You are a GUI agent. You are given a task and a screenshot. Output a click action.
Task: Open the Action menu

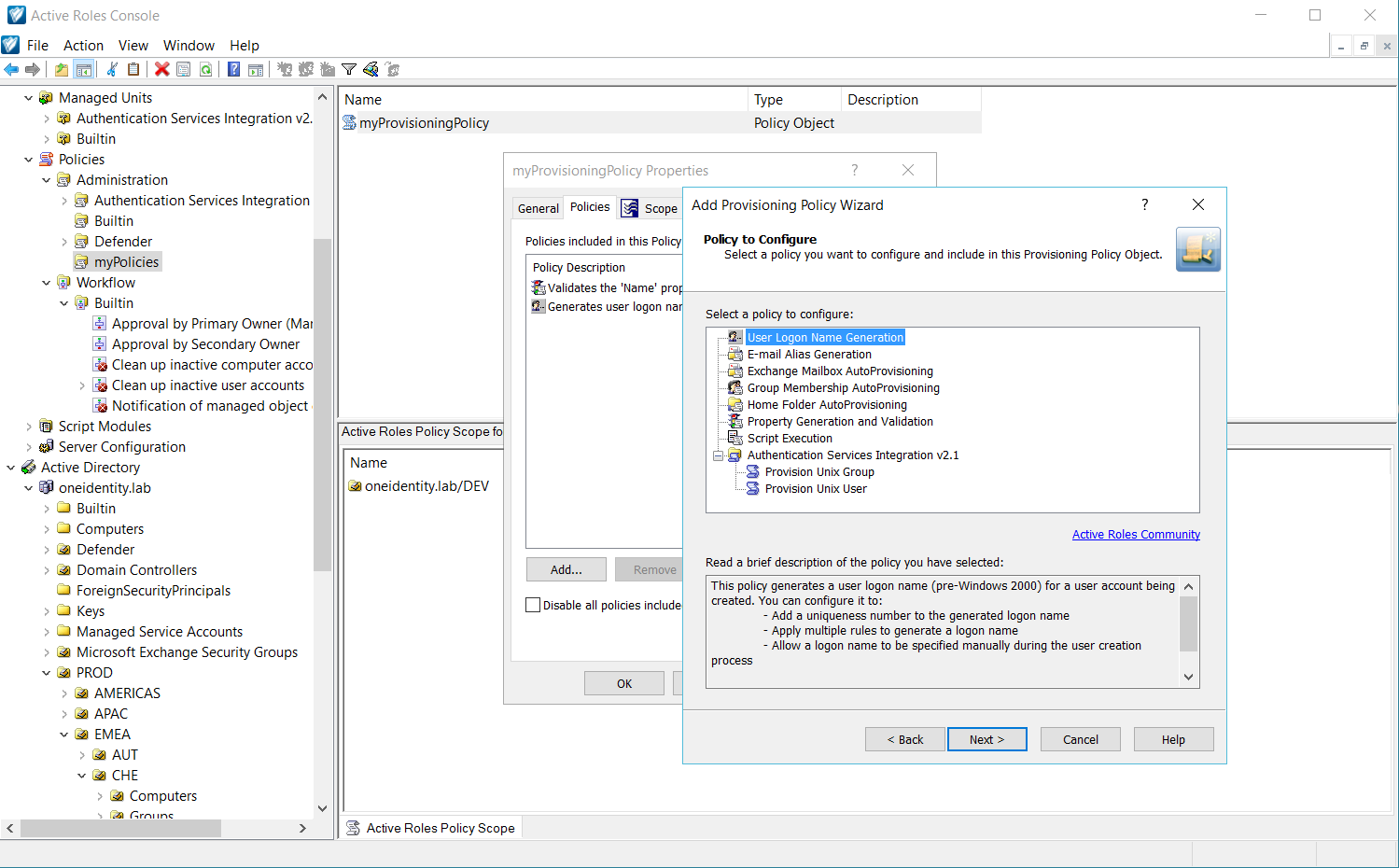coord(83,45)
